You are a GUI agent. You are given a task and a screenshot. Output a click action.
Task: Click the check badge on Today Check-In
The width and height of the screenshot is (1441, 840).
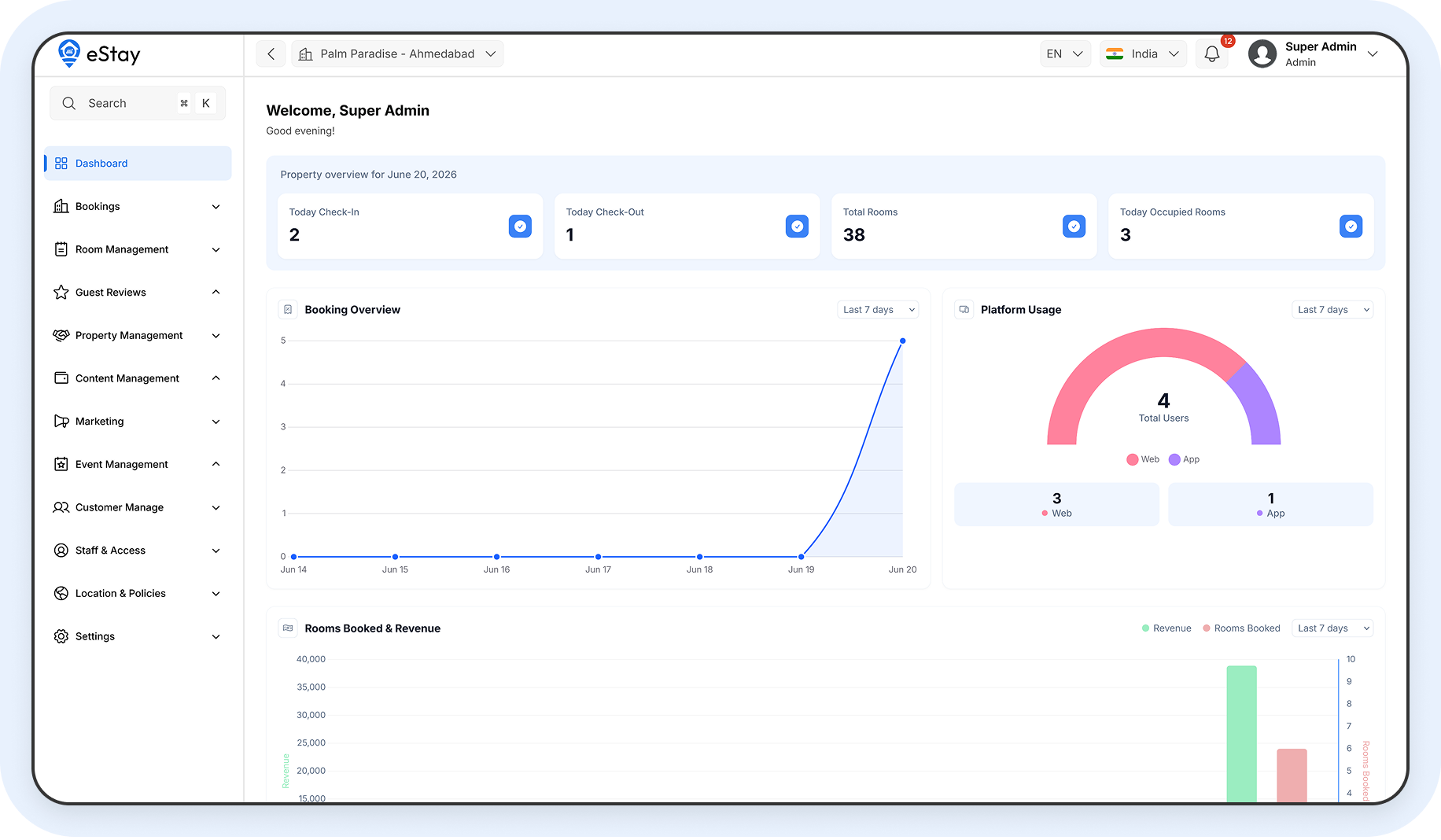point(520,227)
